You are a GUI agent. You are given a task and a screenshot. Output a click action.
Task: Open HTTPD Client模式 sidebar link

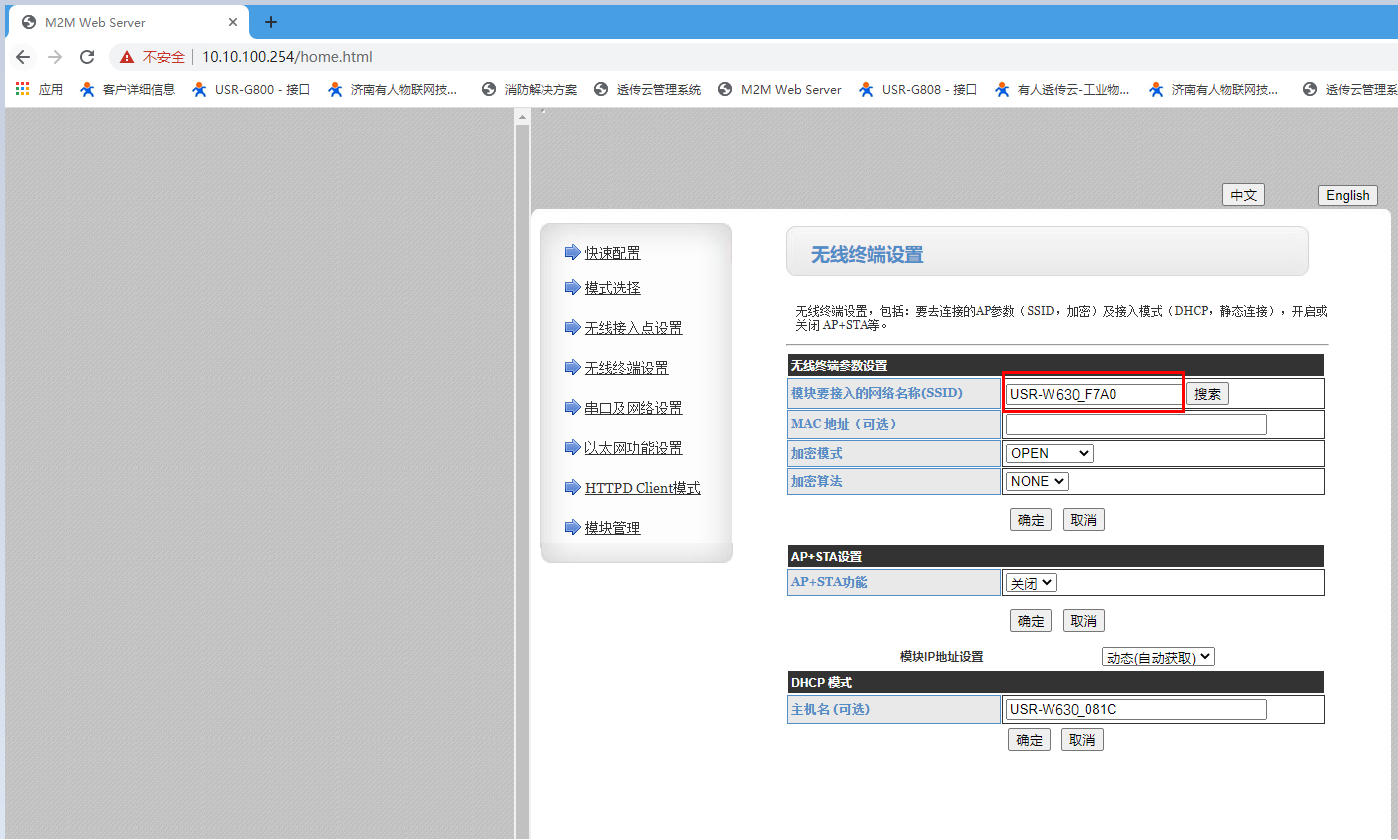(x=642, y=488)
